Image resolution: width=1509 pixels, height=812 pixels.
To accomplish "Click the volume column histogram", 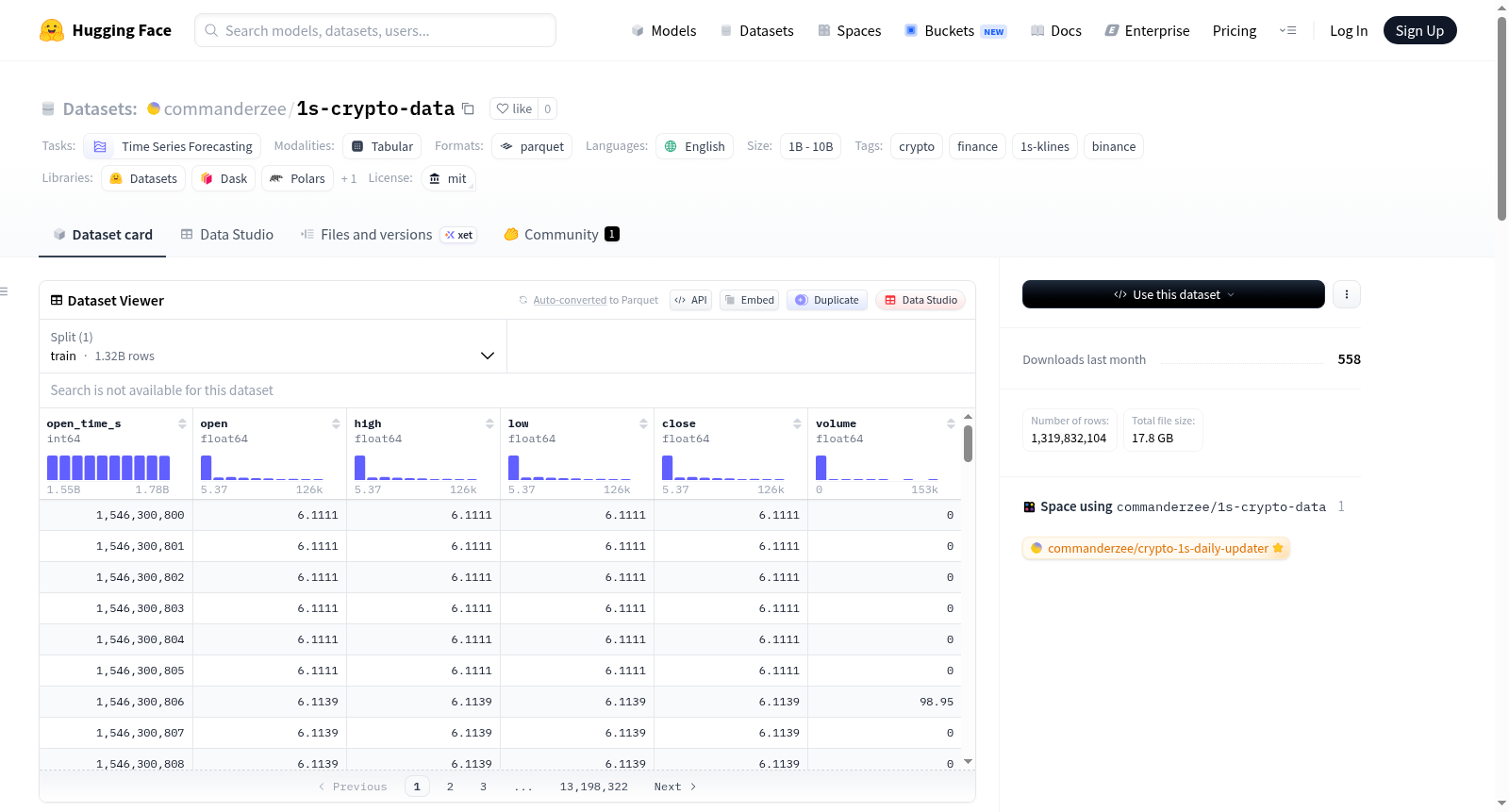I will 877,468.
